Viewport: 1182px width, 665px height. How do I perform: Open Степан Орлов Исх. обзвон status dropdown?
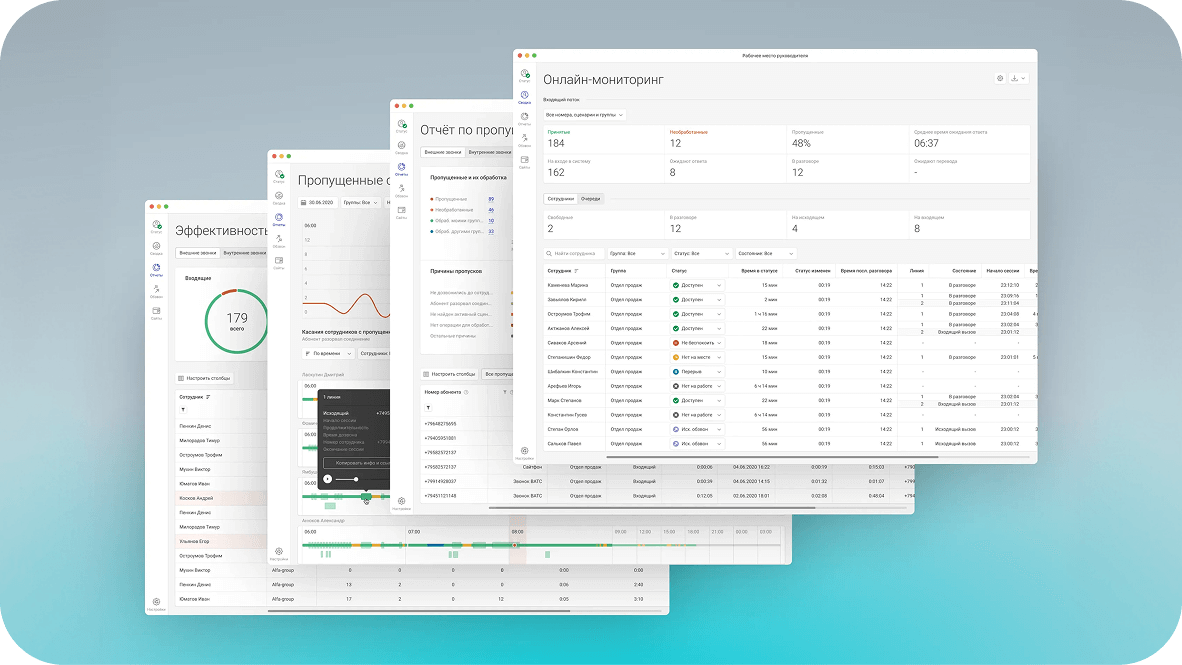pos(697,429)
